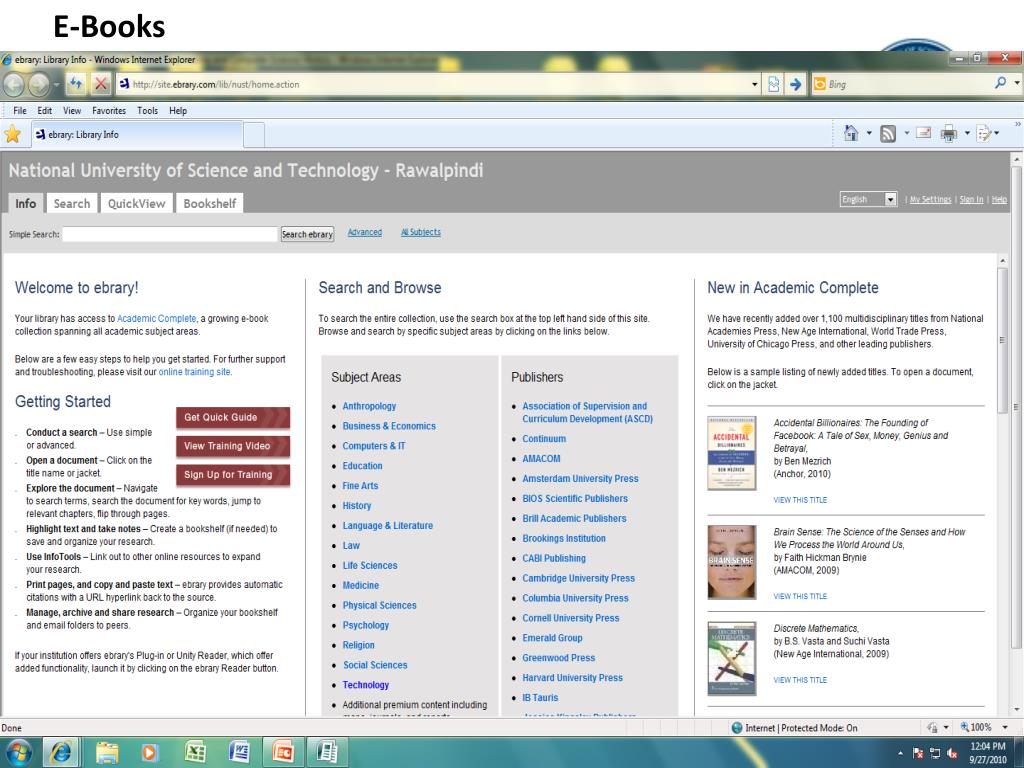1024x768 pixels.
Task: Click the Brain Sense book cover
Action: pos(731,562)
